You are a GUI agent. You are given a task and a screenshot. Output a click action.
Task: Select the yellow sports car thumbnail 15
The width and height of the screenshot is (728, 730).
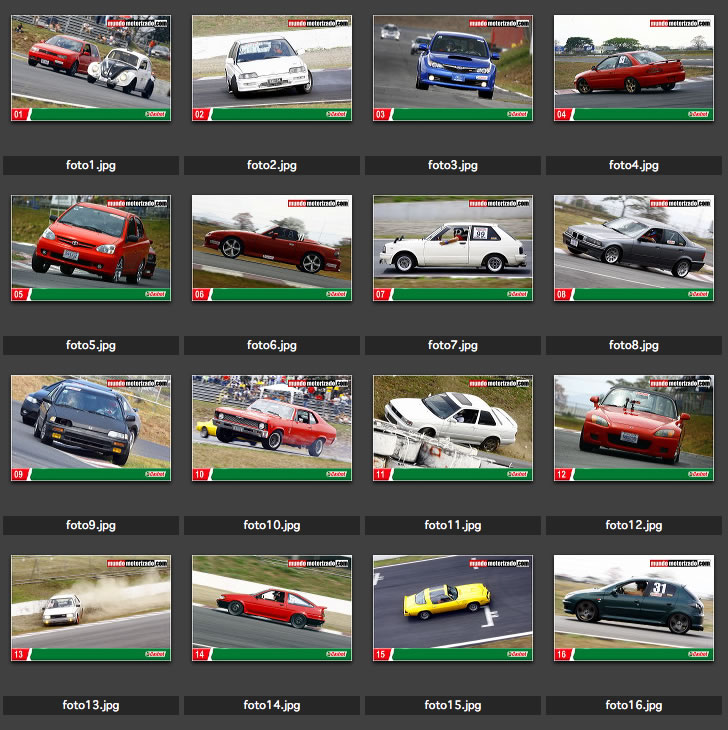tap(453, 608)
